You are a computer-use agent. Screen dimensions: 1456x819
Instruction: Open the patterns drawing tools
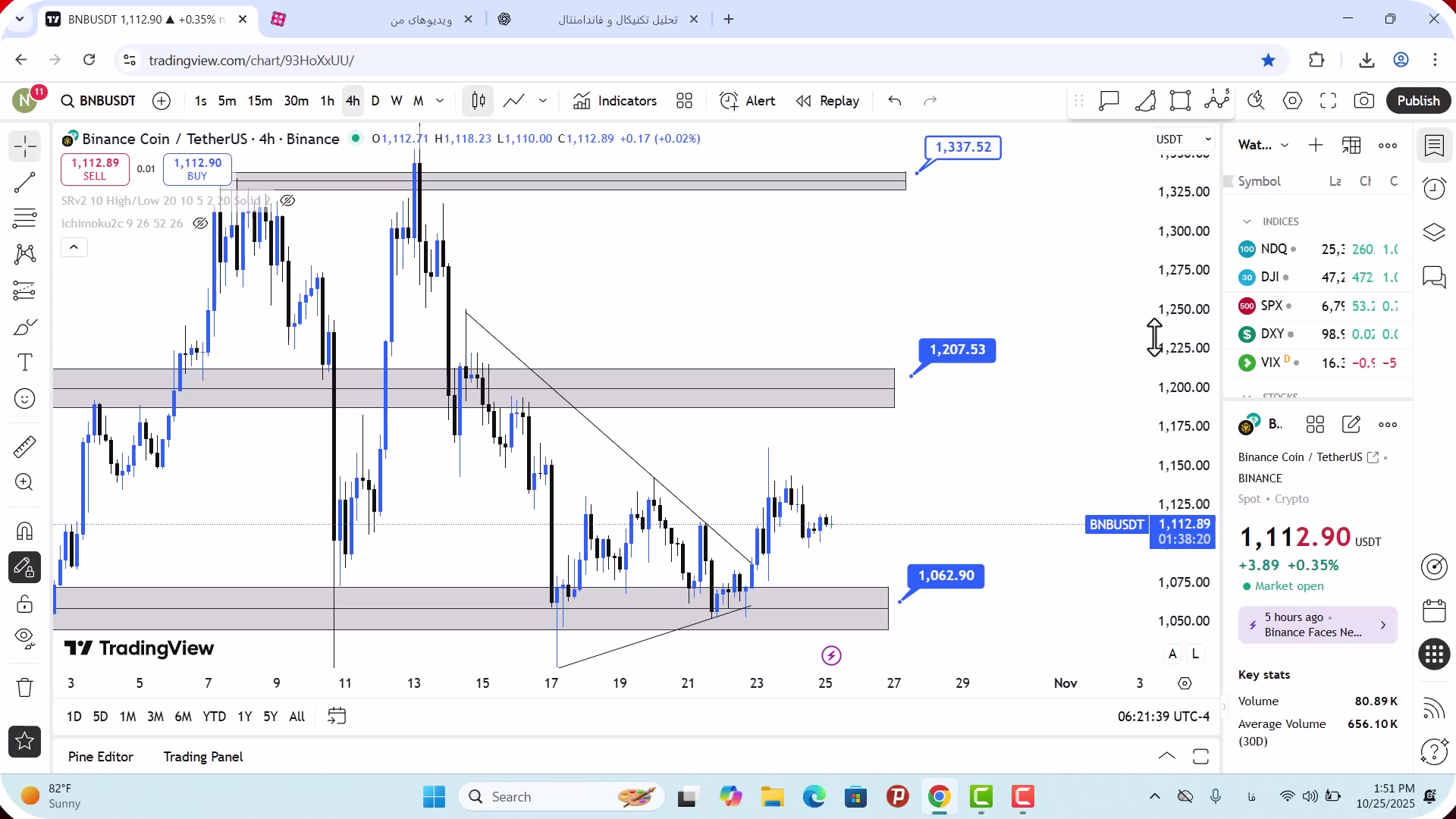point(24,254)
